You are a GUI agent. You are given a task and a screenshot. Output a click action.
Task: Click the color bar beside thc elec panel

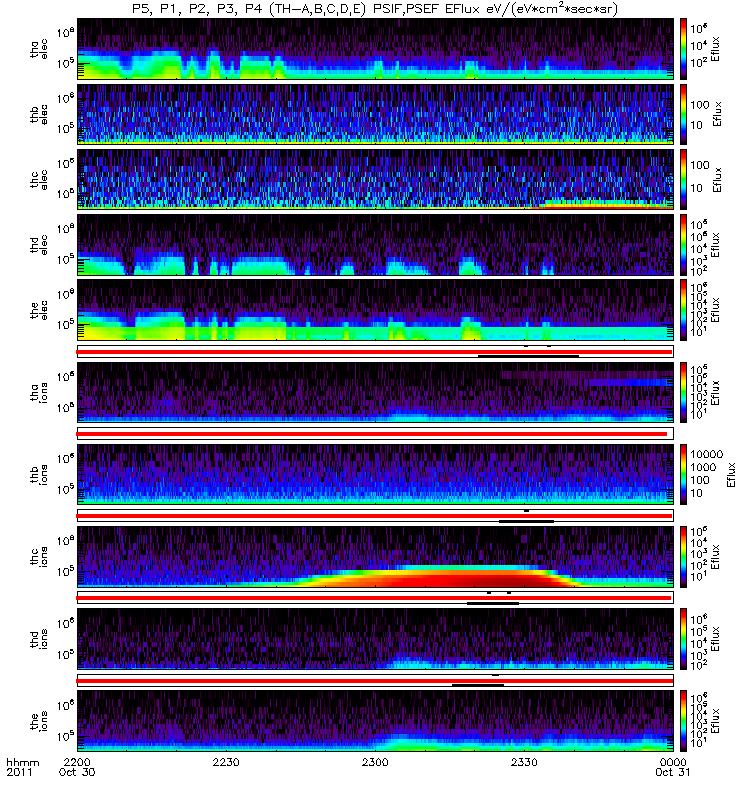(683, 179)
